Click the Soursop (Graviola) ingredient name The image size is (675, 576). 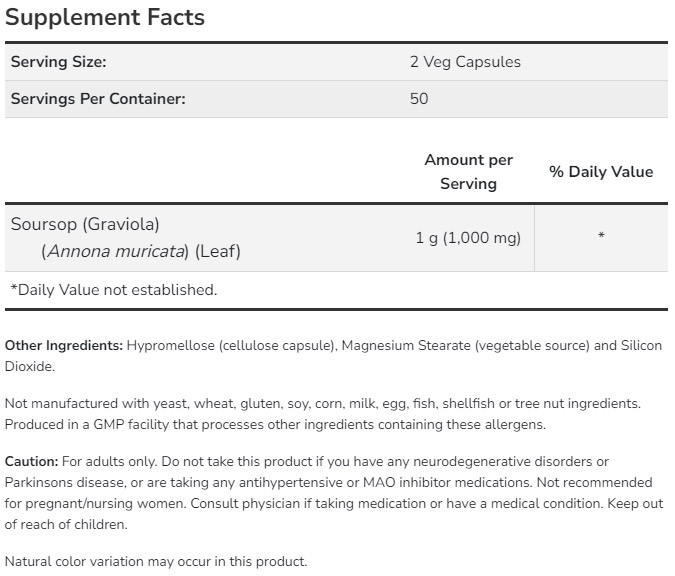(85, 224)
